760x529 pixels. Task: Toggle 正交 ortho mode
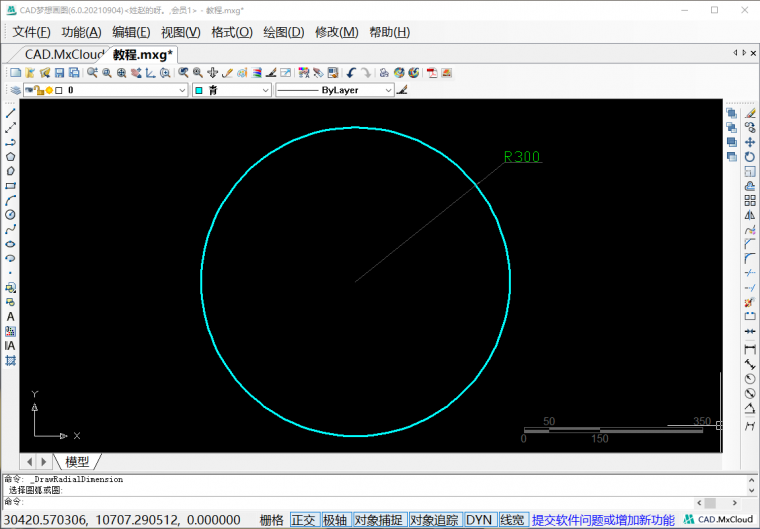coord(304,520)
